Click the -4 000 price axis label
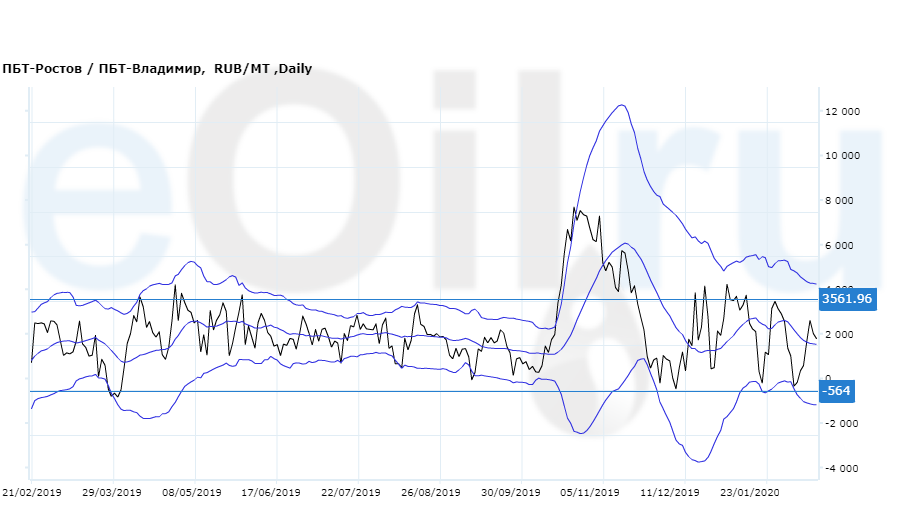The width and height of the screenshot is (909, 509). pos(842,468)
